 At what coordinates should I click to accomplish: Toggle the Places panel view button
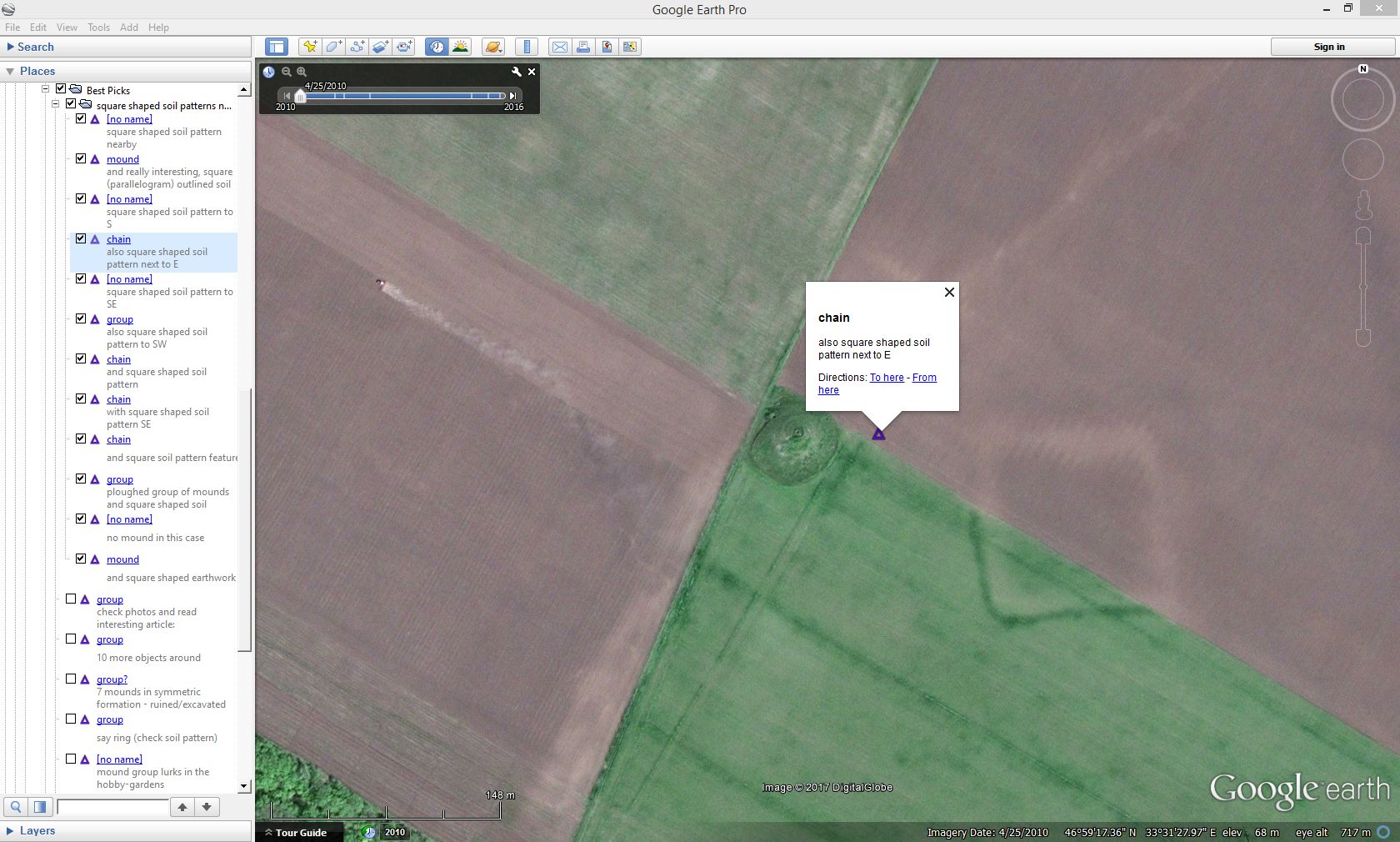(40, 807)
